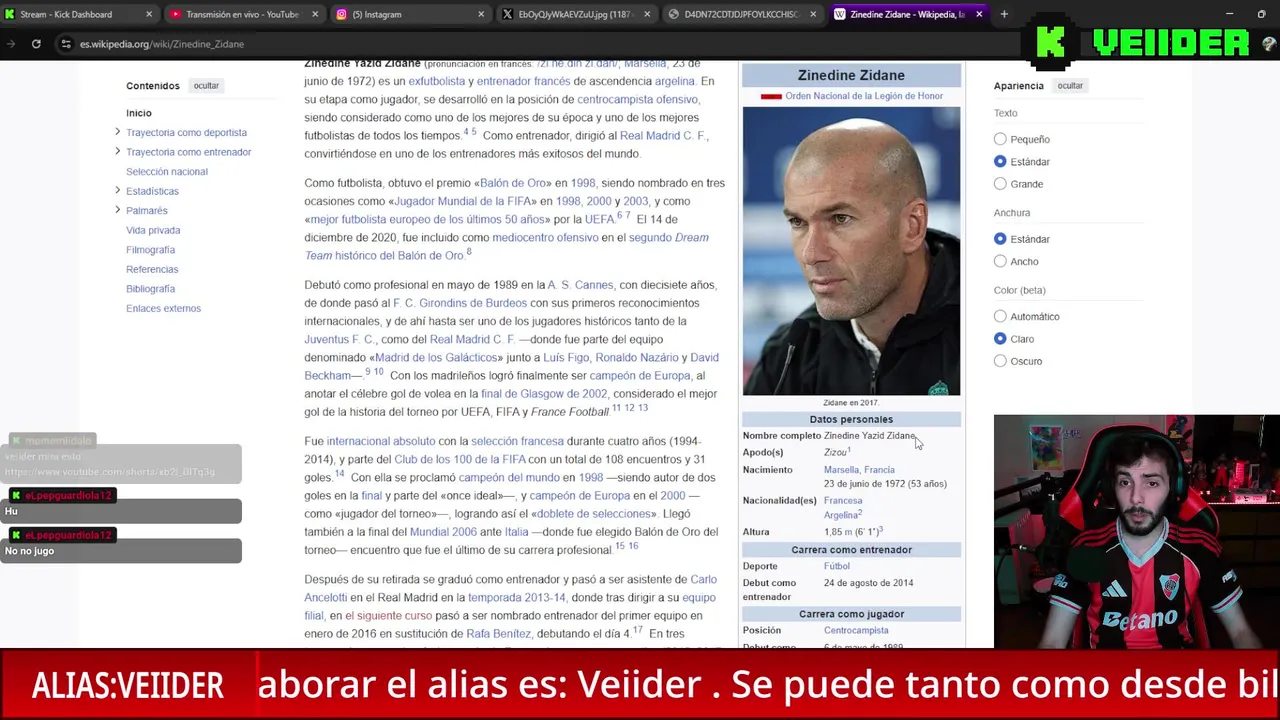Close the Instagram tab
The image size is (1280, 720).
pyautogui.click(x=481, y=14)
